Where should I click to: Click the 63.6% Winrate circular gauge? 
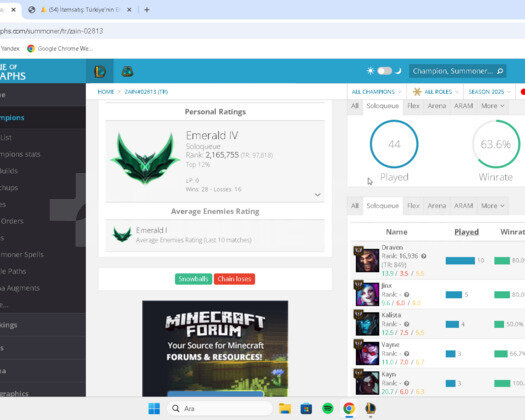(x=496, y=144)
